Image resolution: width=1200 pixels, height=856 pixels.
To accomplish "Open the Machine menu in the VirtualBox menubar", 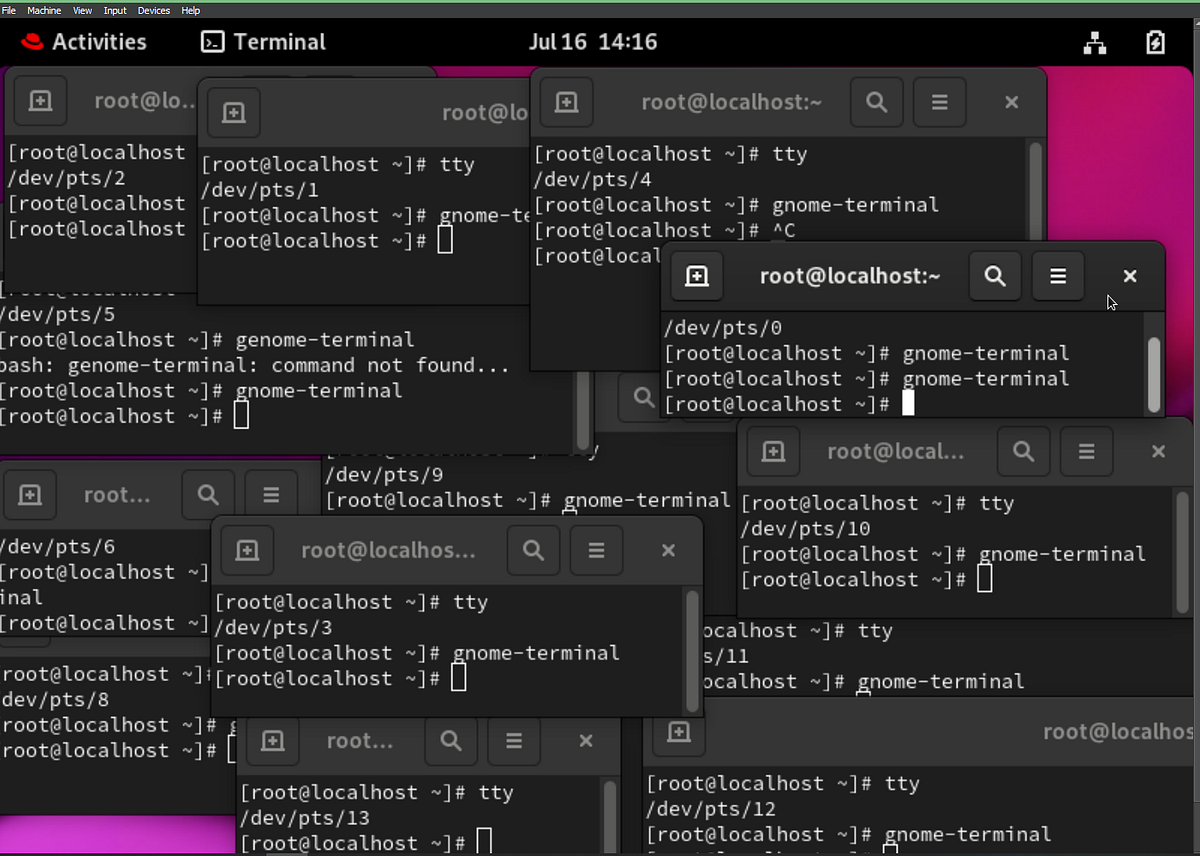I will (x=42, y=10).
